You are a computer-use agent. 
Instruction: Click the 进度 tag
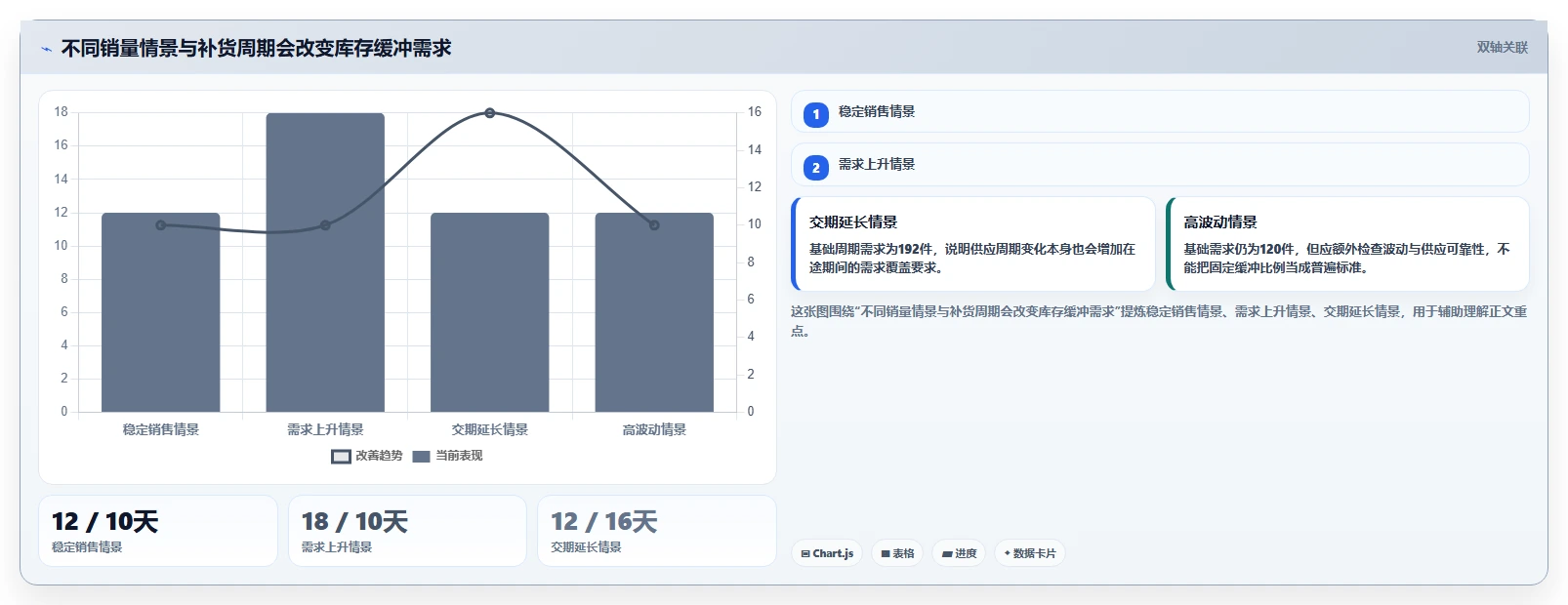(959, 553)
